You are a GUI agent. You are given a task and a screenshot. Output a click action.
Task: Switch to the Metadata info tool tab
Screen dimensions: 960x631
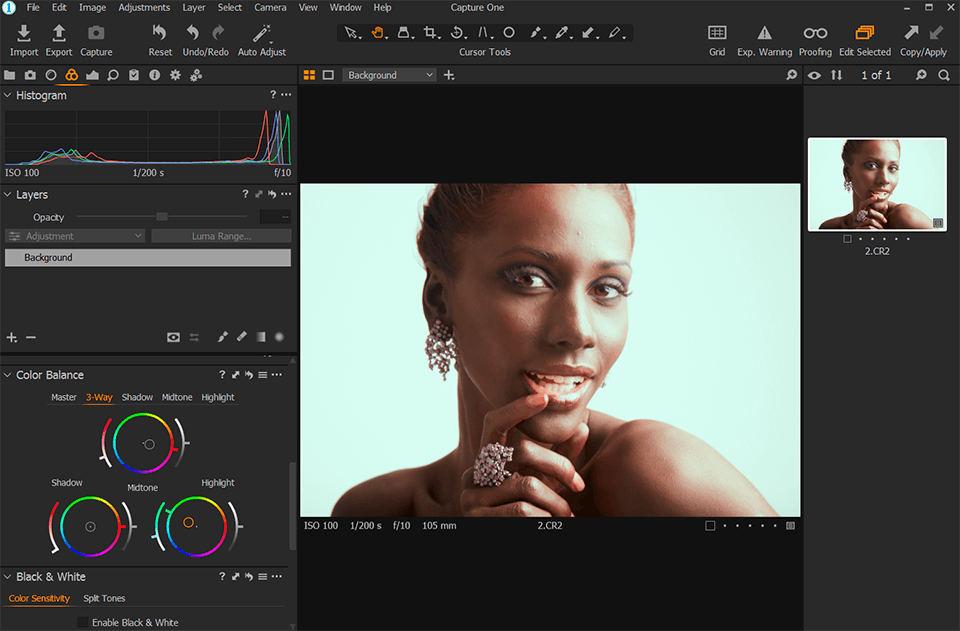(154, 74)
